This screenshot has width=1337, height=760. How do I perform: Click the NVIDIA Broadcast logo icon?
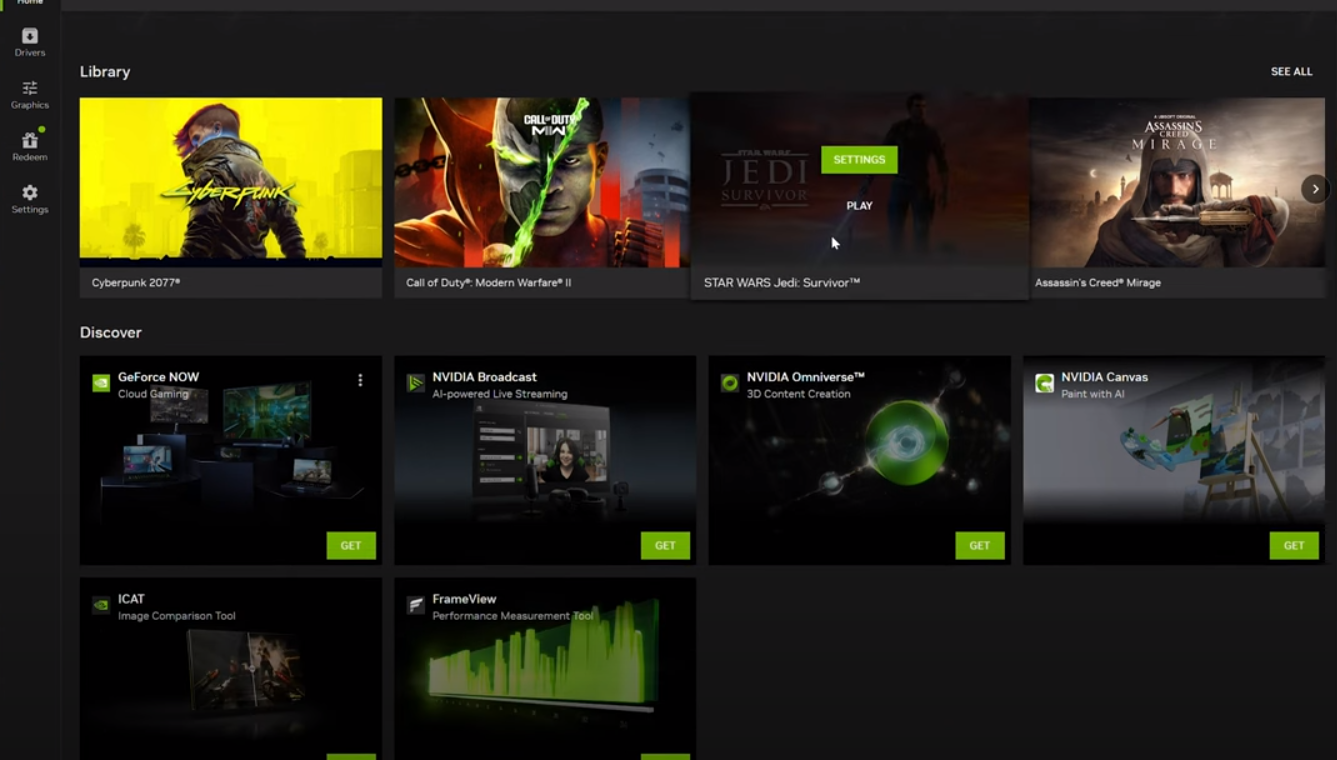pos(415,383)
